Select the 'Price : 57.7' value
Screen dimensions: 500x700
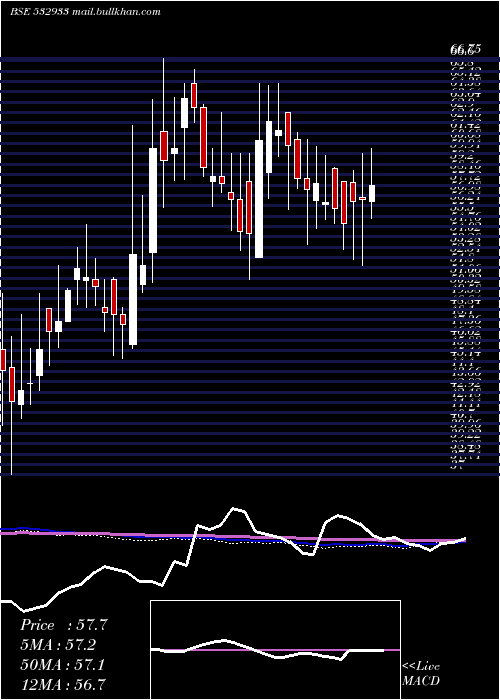tap(64, 625)
